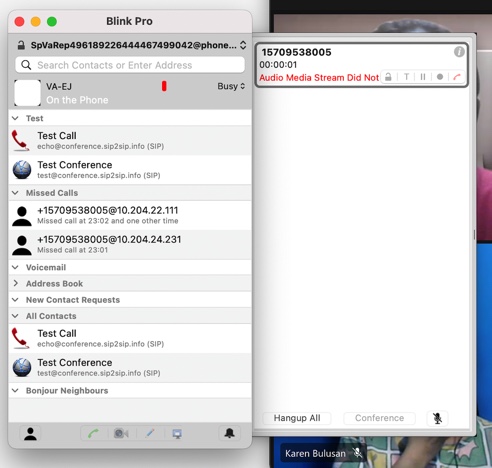The height and width of the screenshot is (468, 492).
Task: Open chat session with pencil icon
Action: pyautogui.click(x=150, y=433)
